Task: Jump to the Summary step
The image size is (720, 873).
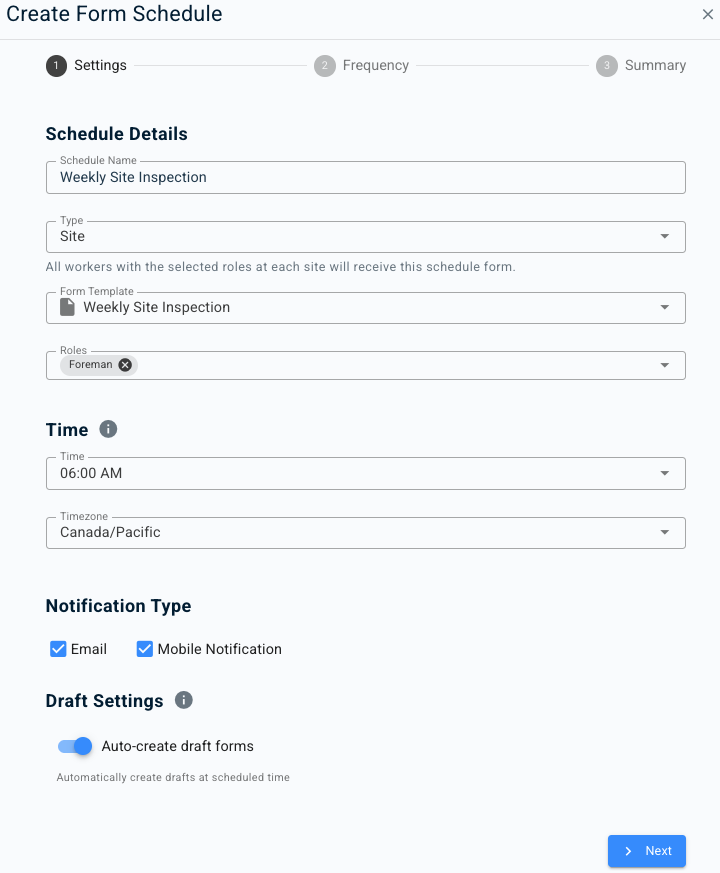Action: pyautogui.click(x=655, y=66)
